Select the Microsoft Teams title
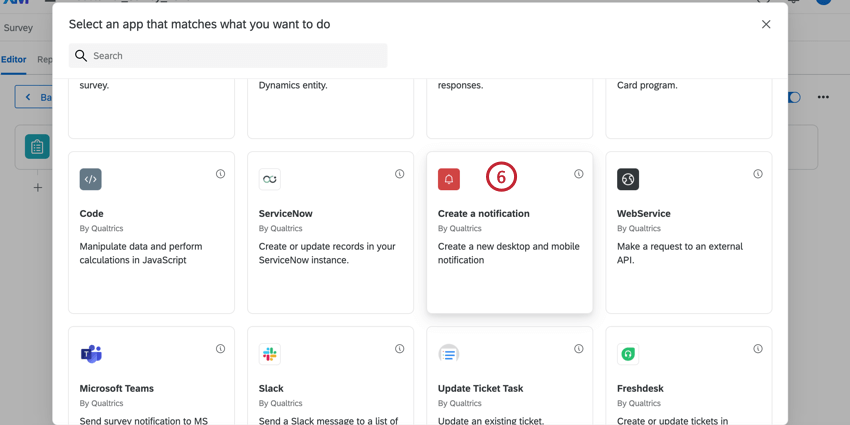Viewport: 850px width, 425px height. 117,389
